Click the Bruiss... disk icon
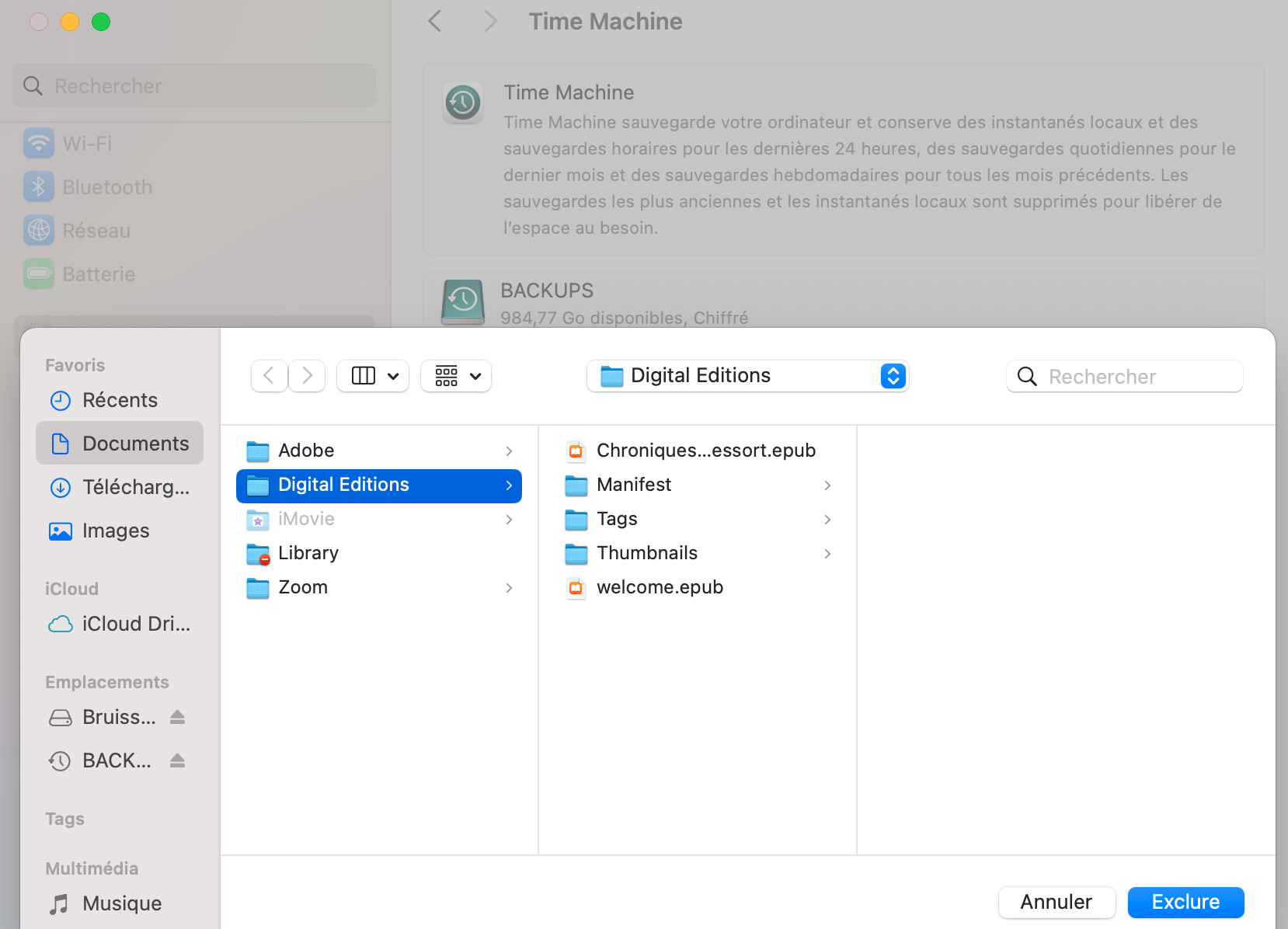 click(x=61, y=718)
